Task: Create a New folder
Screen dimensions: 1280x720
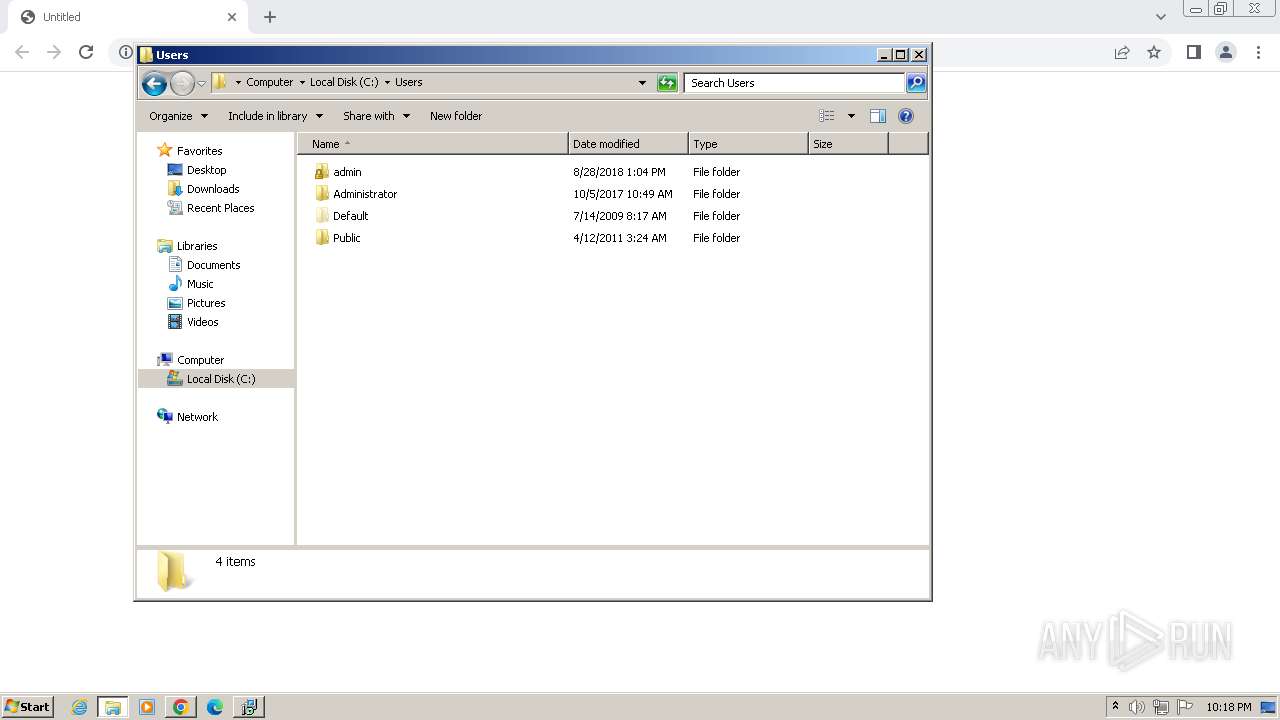Action: click(x=456, y=116)
